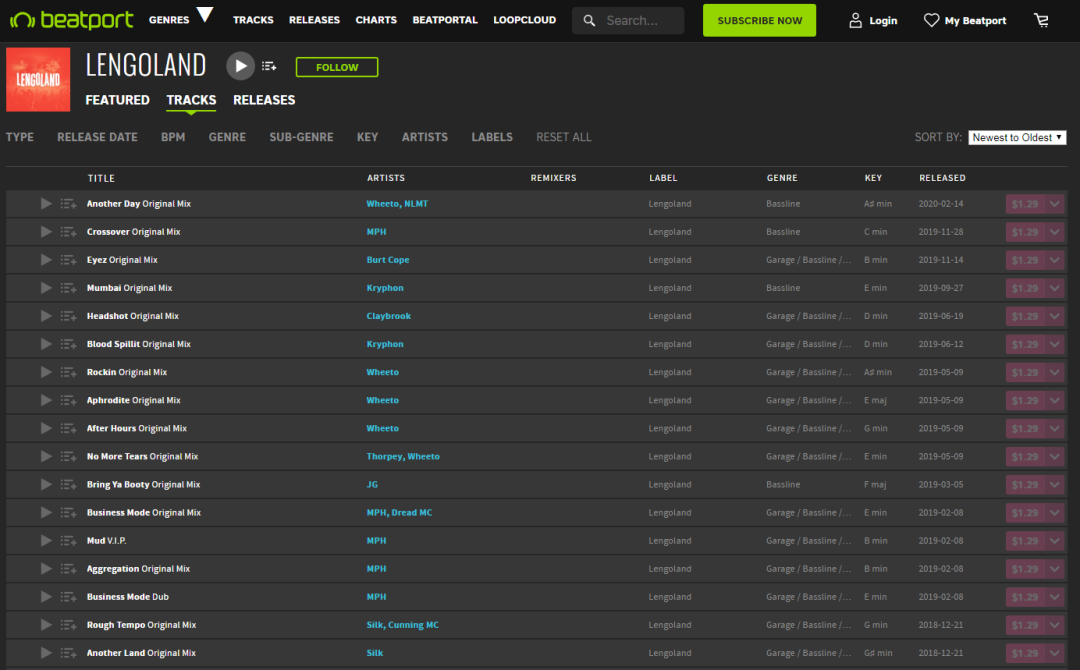The image size is (1080, 670).
Task: Open Releases in the top navigation
Action: click(314, 20)
